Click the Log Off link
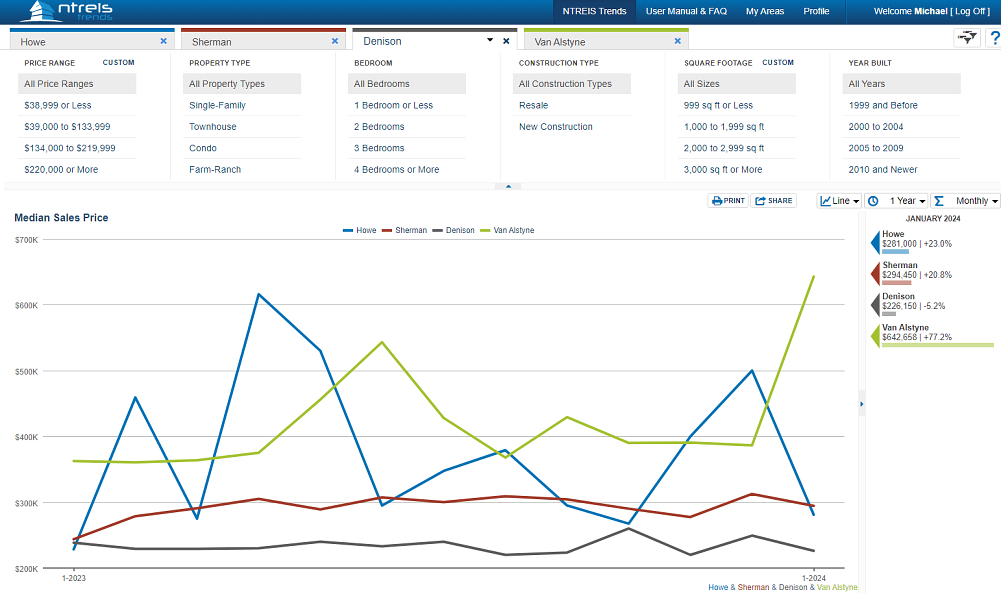1001x594 pixels. (972, 11)
